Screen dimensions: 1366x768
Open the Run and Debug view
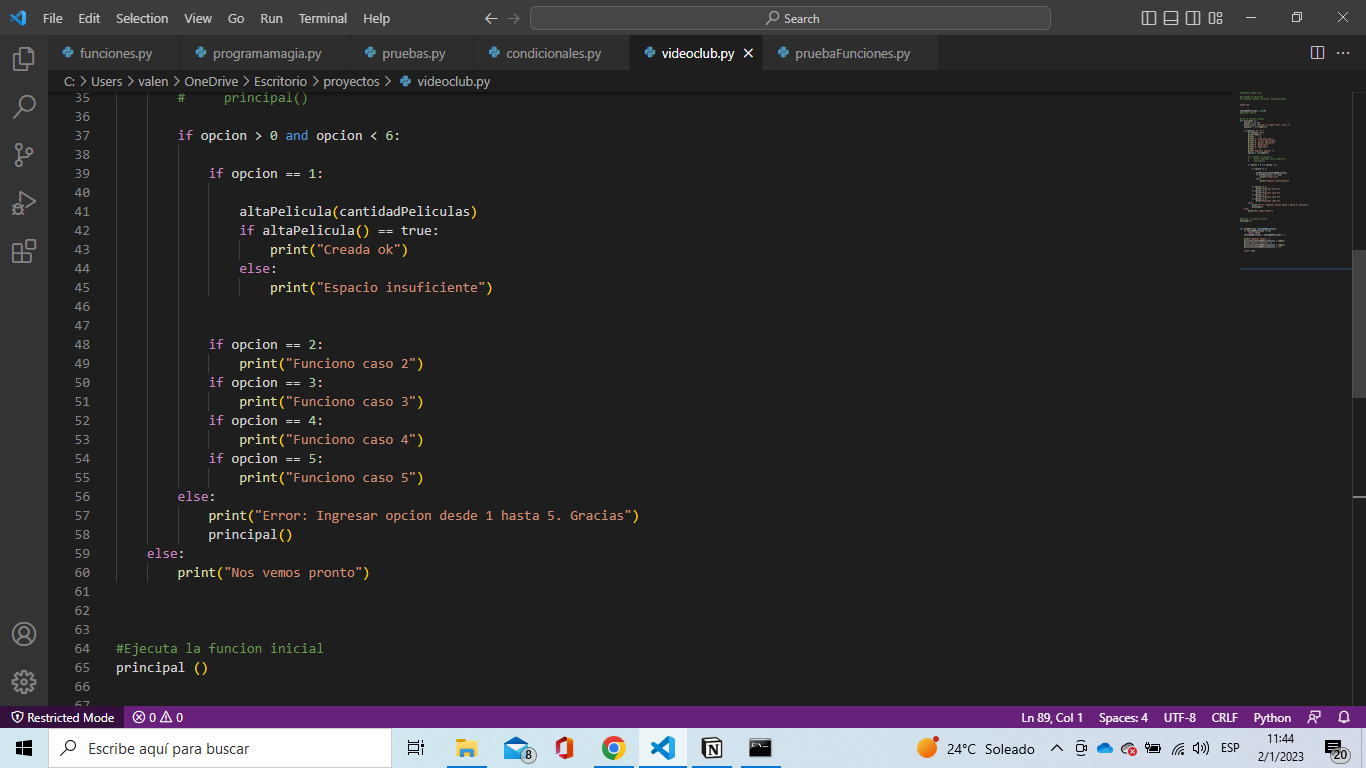24,203
